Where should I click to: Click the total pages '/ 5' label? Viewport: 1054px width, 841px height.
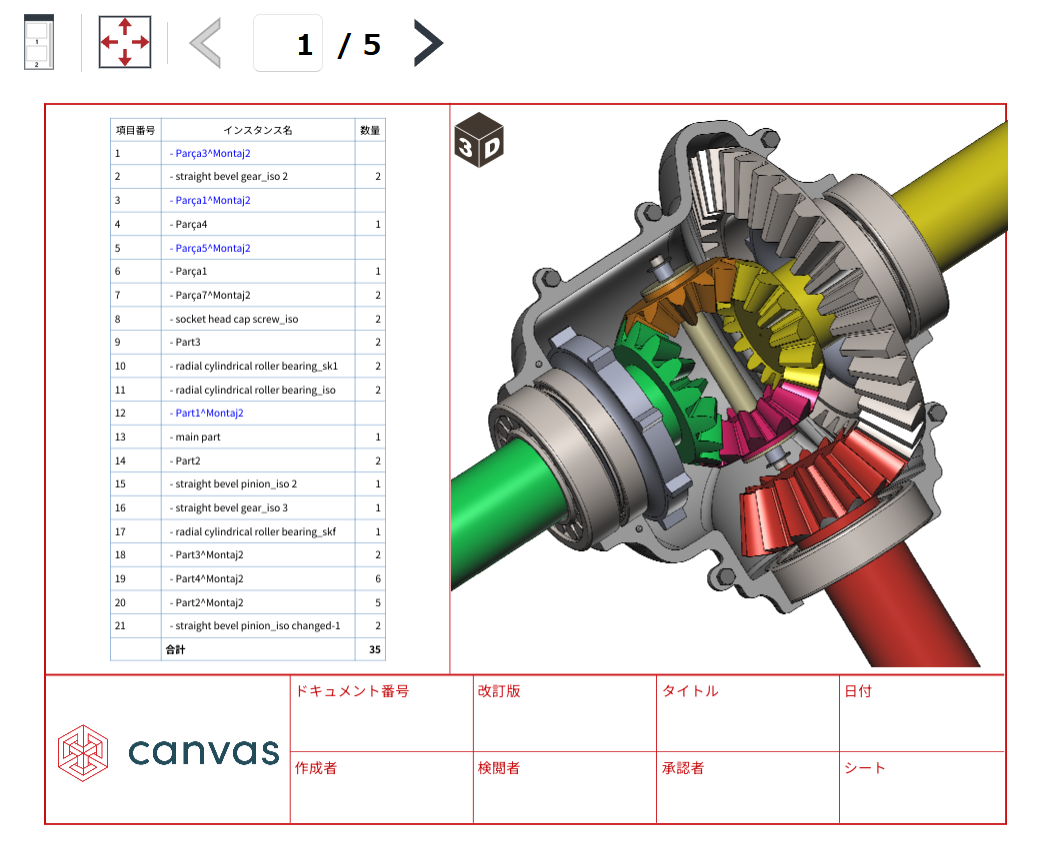[359, 45]
